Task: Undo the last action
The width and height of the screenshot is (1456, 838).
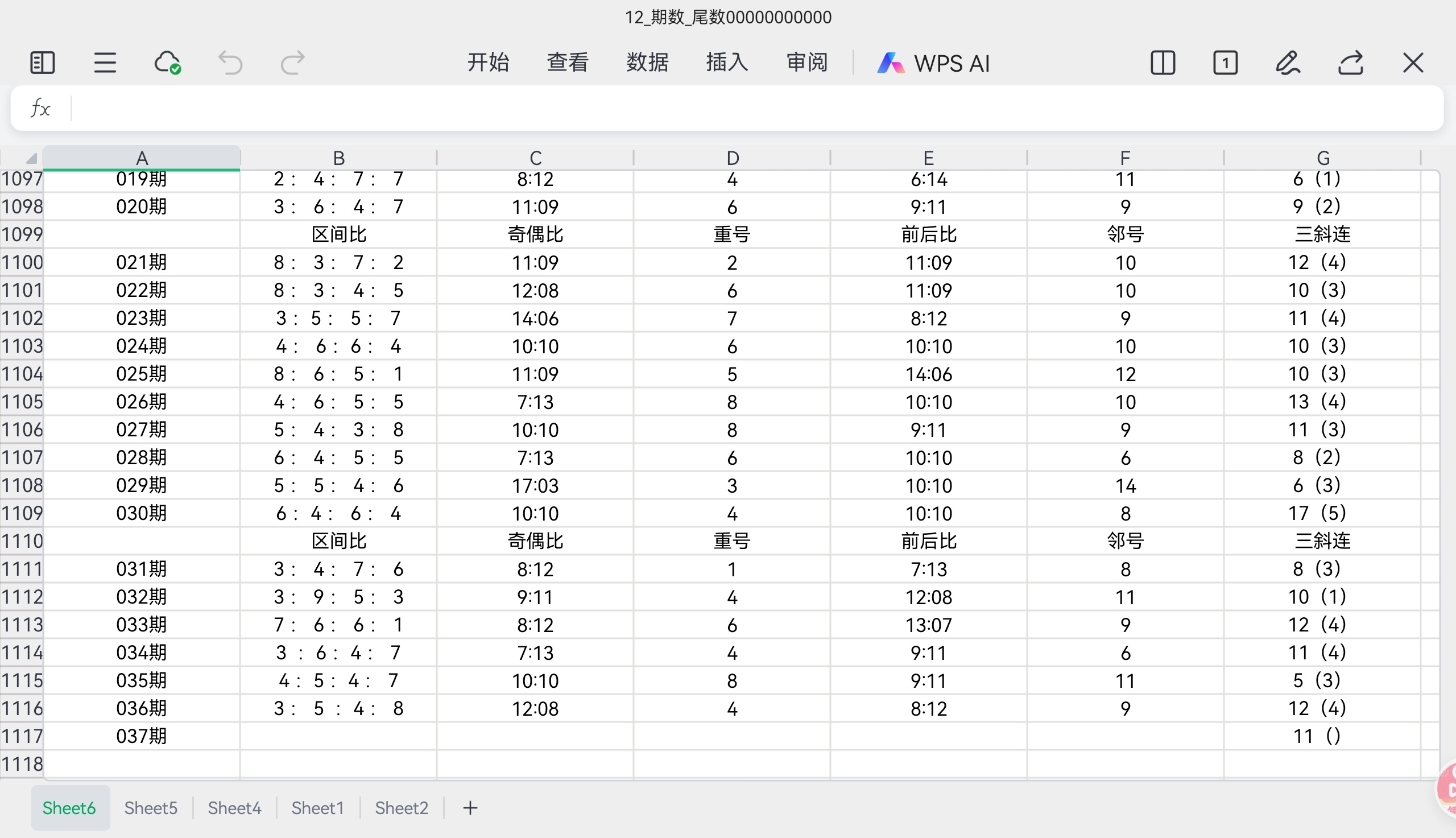Action: click(230, 63)
